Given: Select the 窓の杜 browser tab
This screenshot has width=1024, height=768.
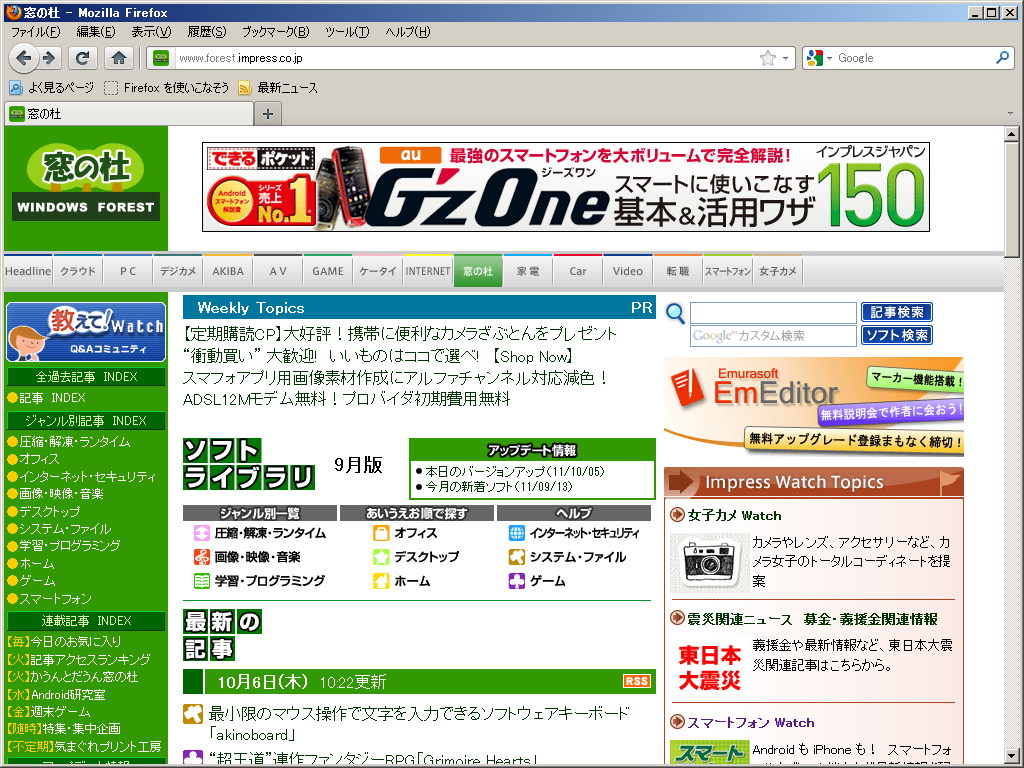Looking at the screenshot, I should coord(129,114).
